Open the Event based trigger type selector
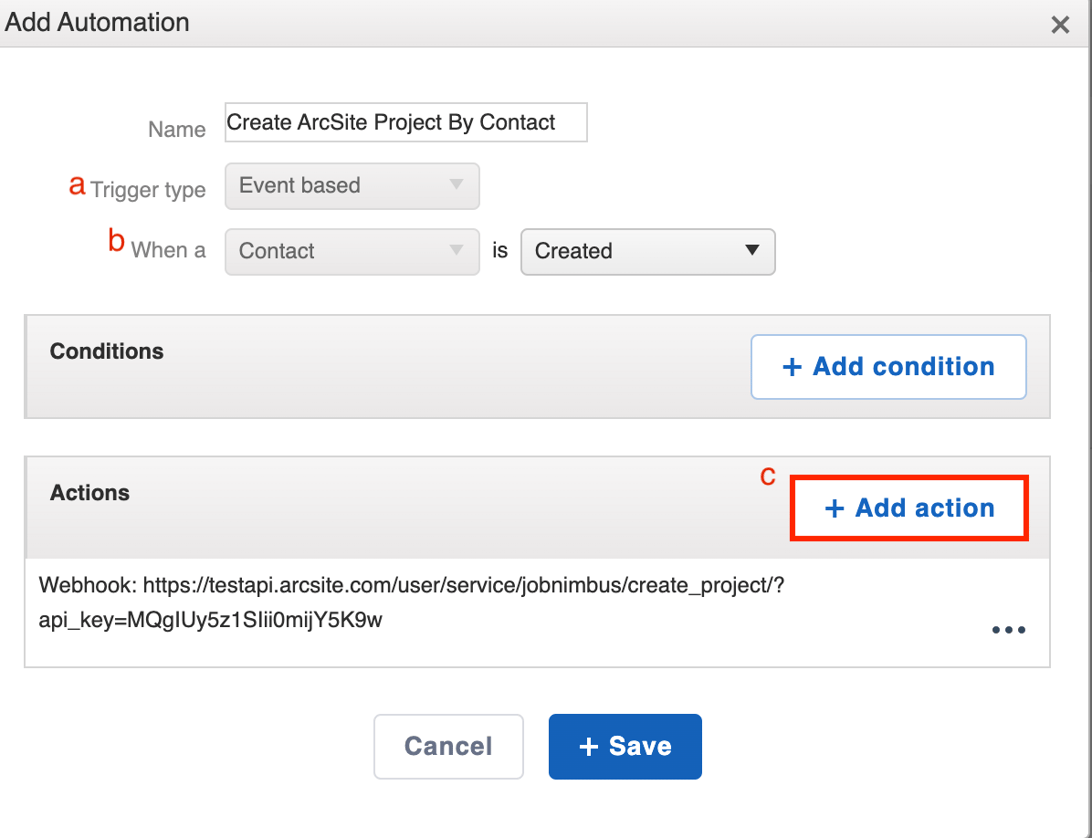1092x838 pixels. pyautogui.click(x=352, y=186)
